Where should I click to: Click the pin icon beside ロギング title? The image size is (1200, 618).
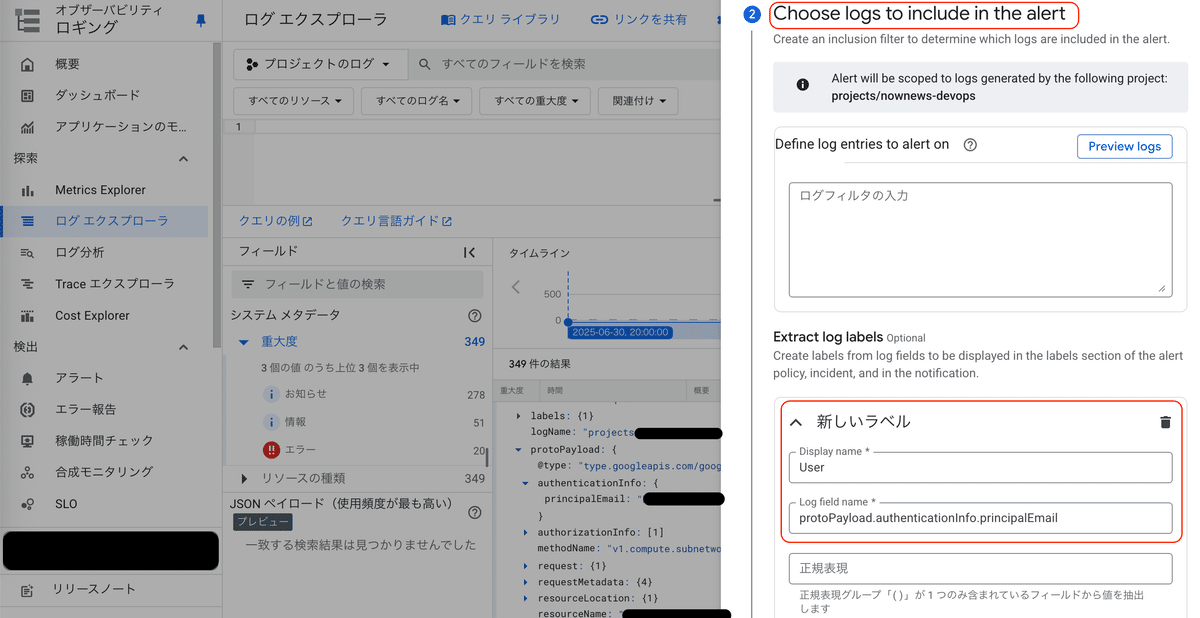(199, 20)
